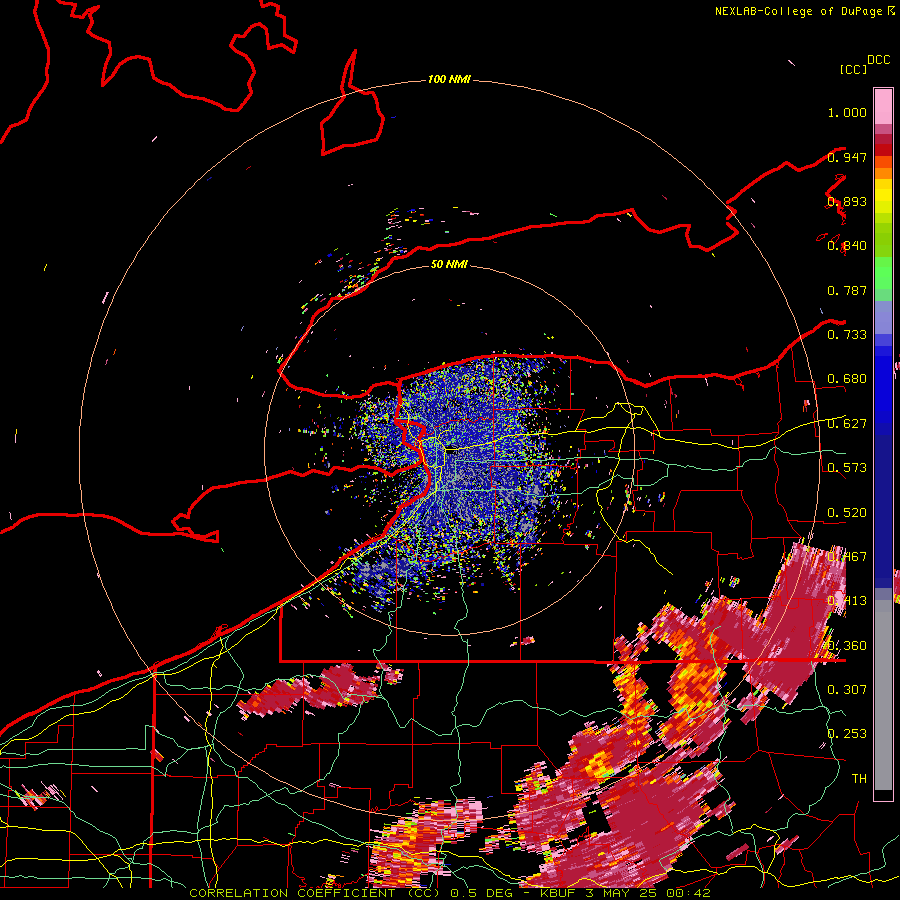Click the 0.840 scale value

pyautogui.click(x=847, y=246)
